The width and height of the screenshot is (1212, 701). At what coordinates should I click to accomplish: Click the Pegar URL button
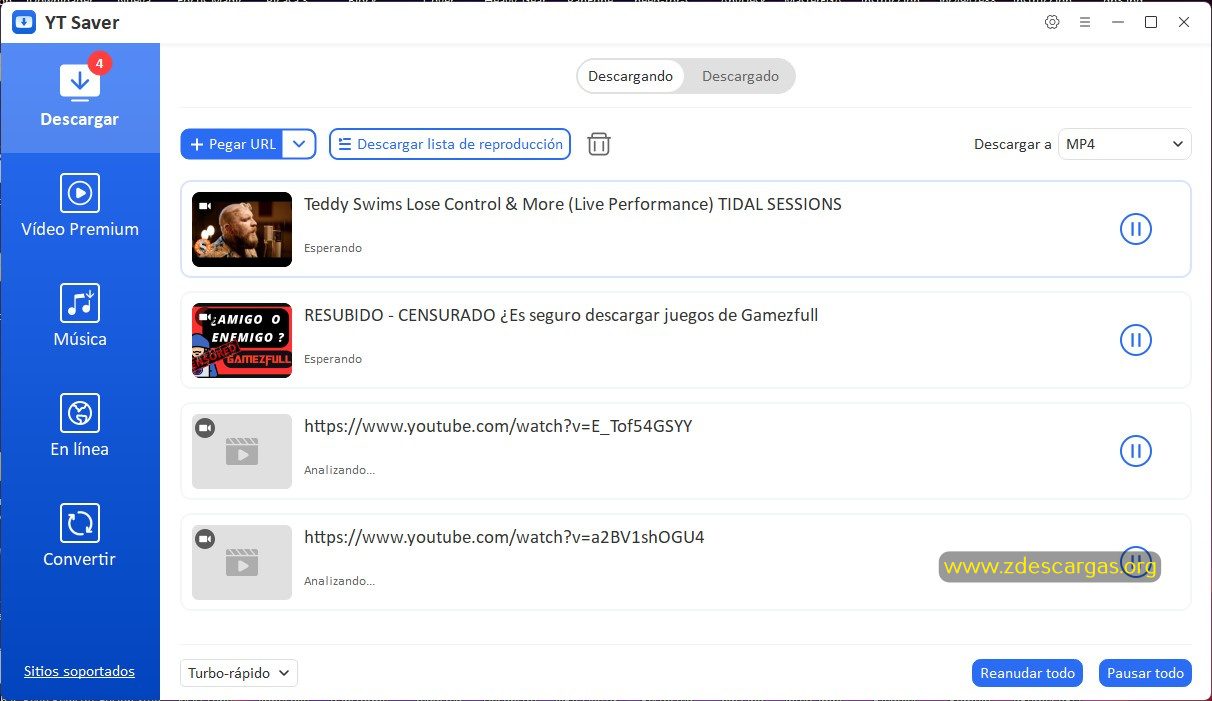(x=232, y=144)
